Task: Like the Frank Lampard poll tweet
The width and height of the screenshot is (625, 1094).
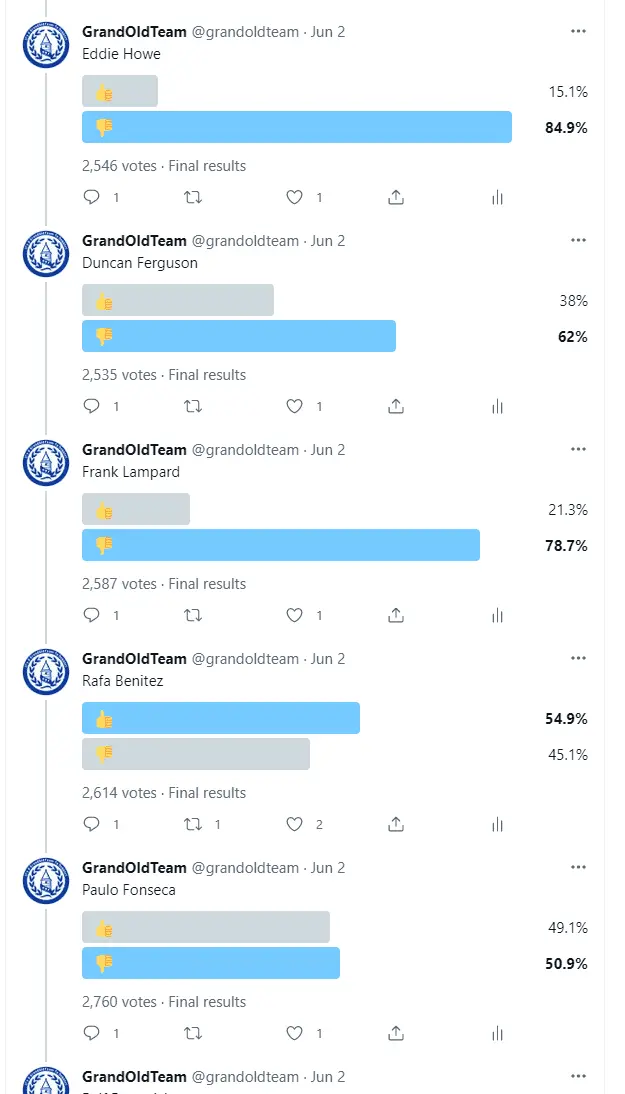Action: coord(294,616)
